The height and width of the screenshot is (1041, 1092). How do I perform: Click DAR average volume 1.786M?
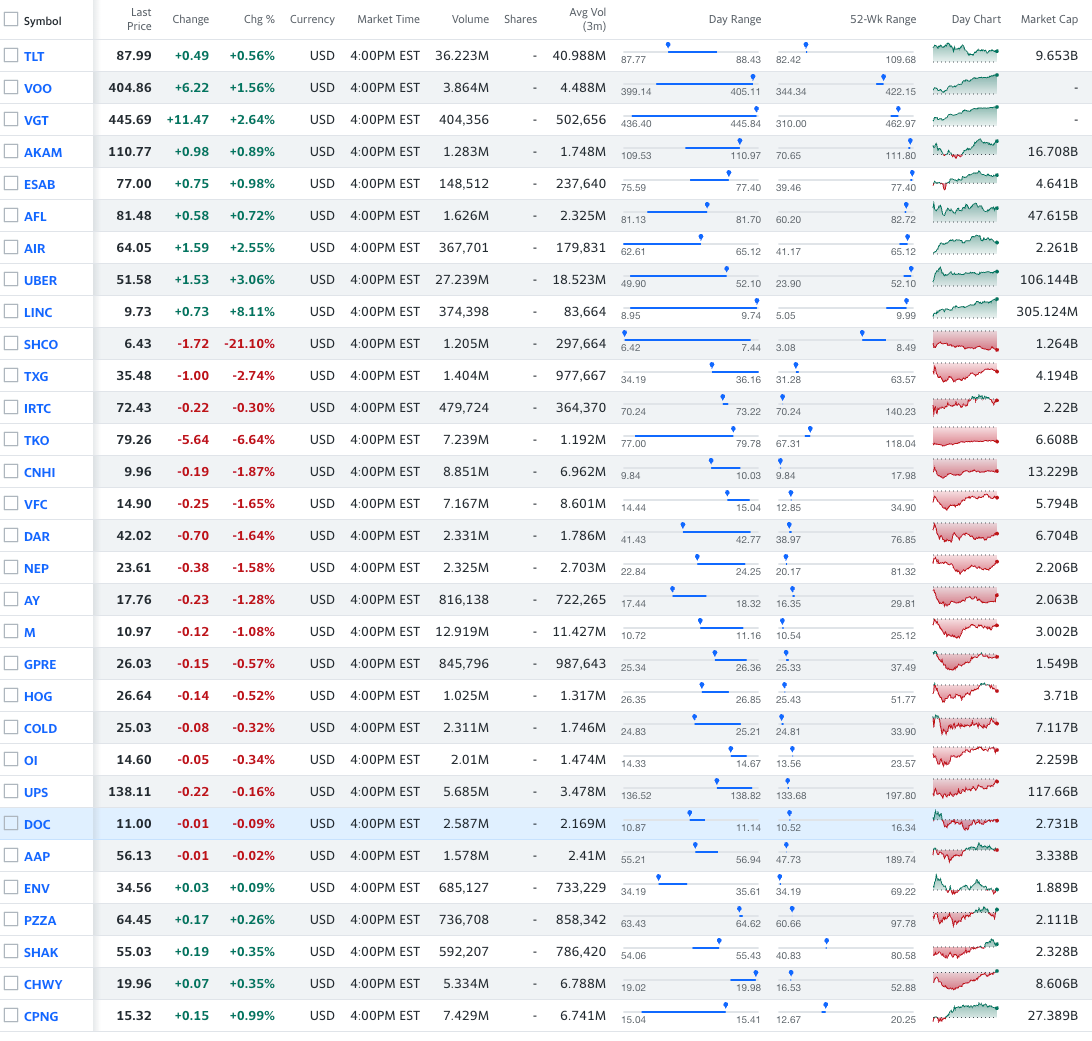tap(583, 536)
